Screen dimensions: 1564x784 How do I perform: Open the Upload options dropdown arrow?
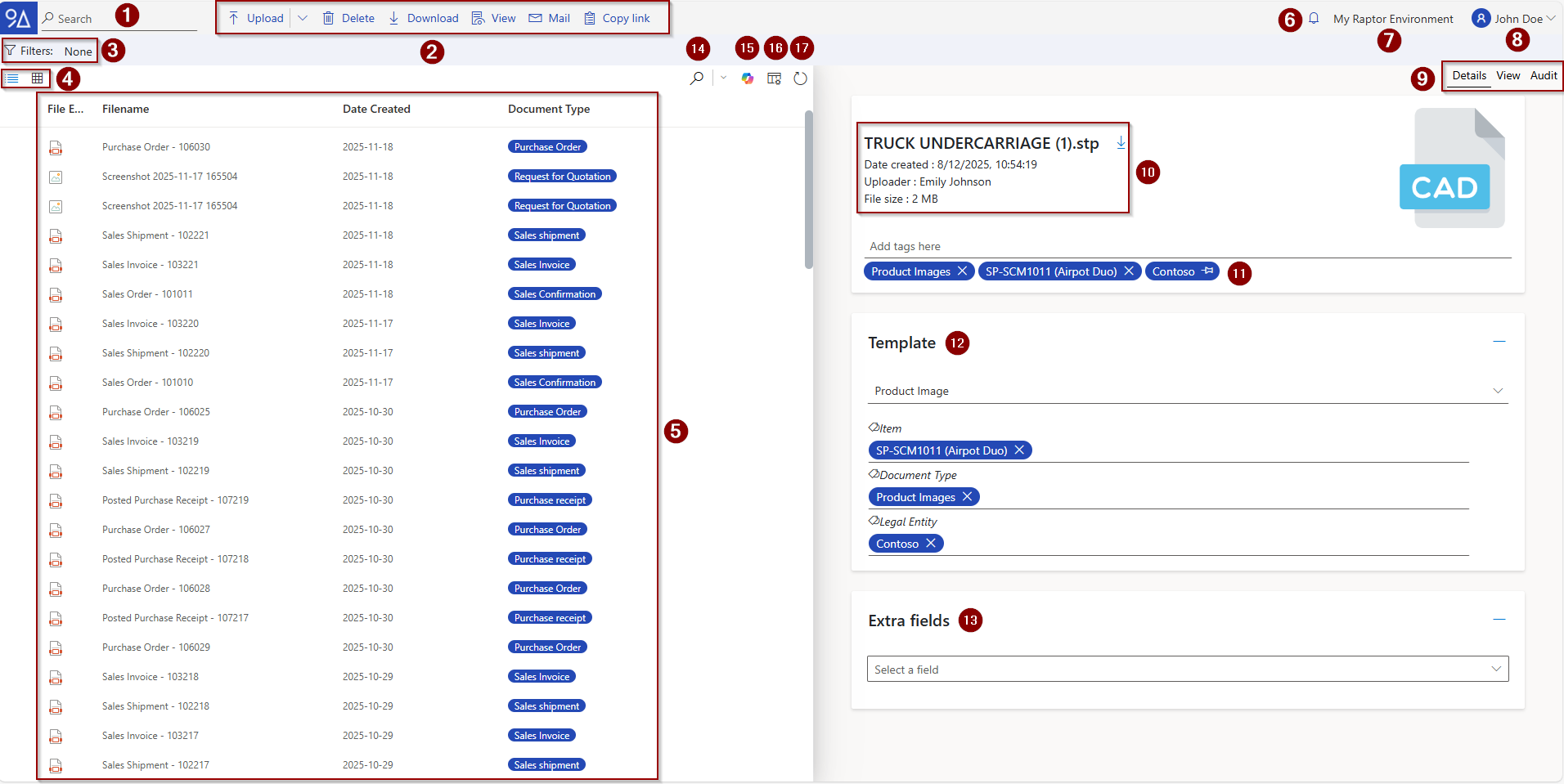[x=303, y=19]
